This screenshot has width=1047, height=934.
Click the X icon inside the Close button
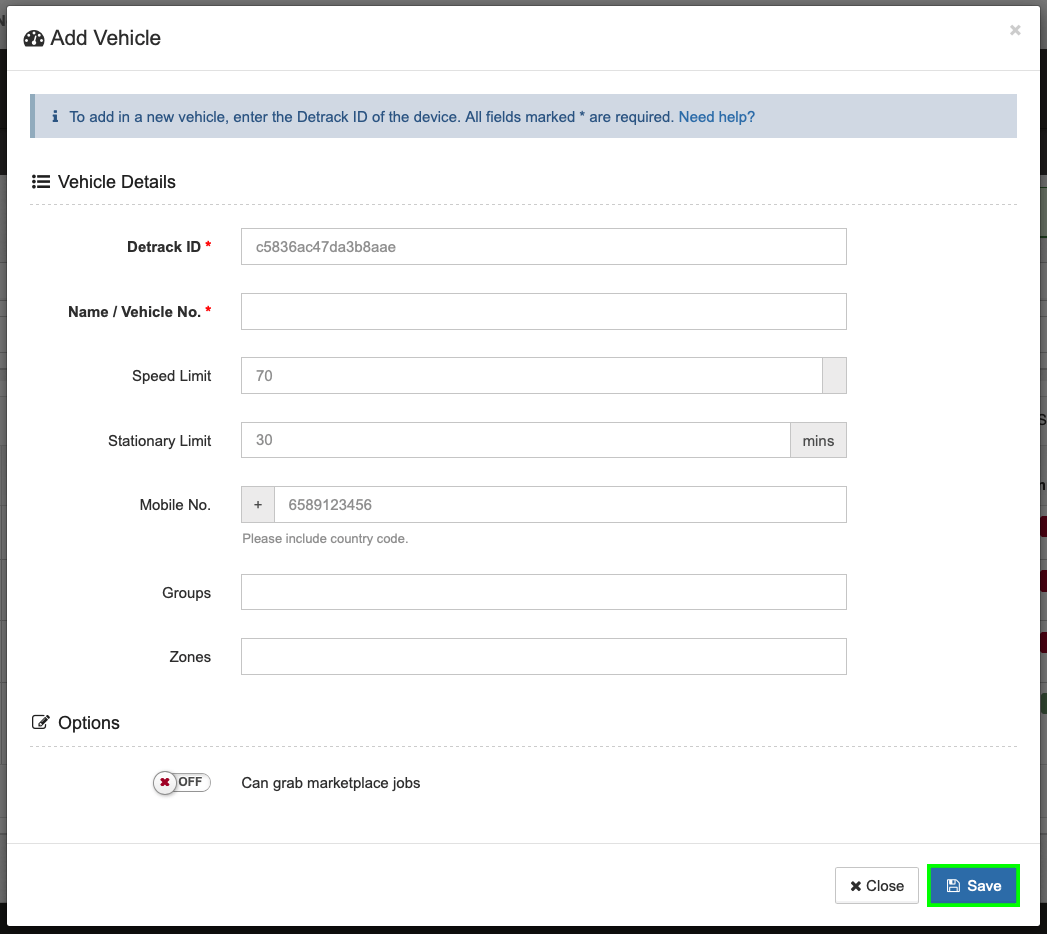[x=857, y=885]
